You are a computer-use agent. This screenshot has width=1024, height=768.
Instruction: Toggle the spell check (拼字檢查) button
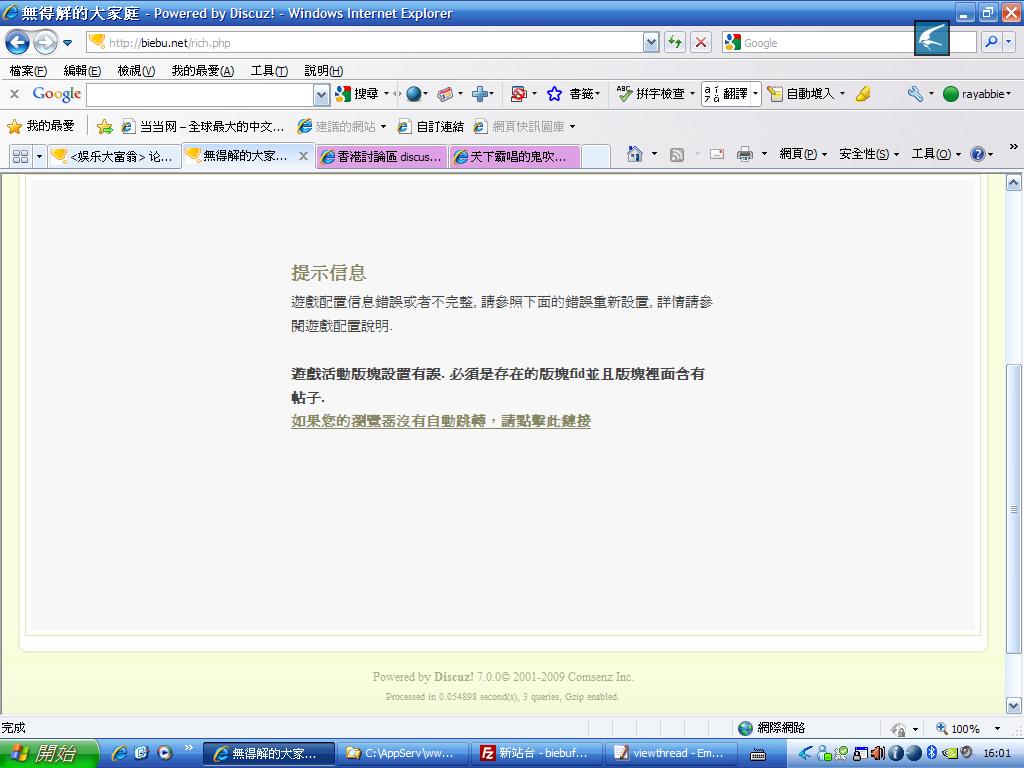(x=651, y=94)
